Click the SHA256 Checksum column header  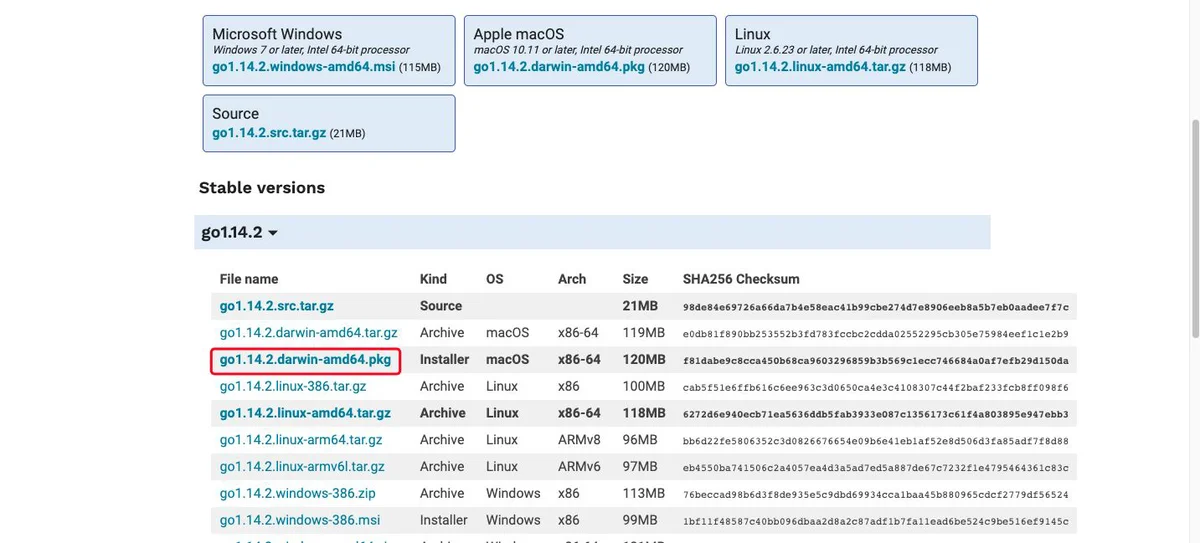click(741, 279)
